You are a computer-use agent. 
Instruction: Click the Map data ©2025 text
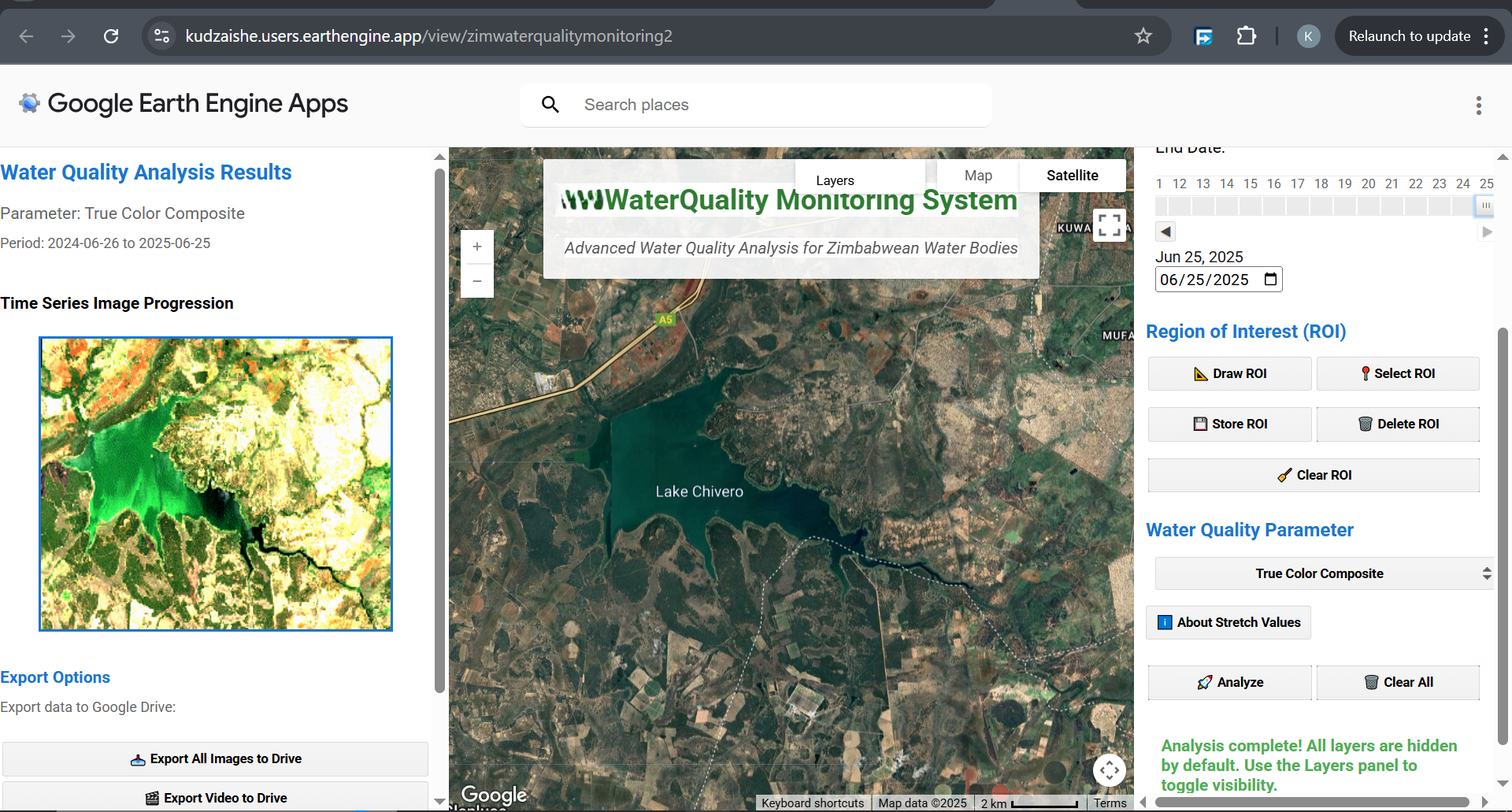pyautogui.click(x=922, y=803)
